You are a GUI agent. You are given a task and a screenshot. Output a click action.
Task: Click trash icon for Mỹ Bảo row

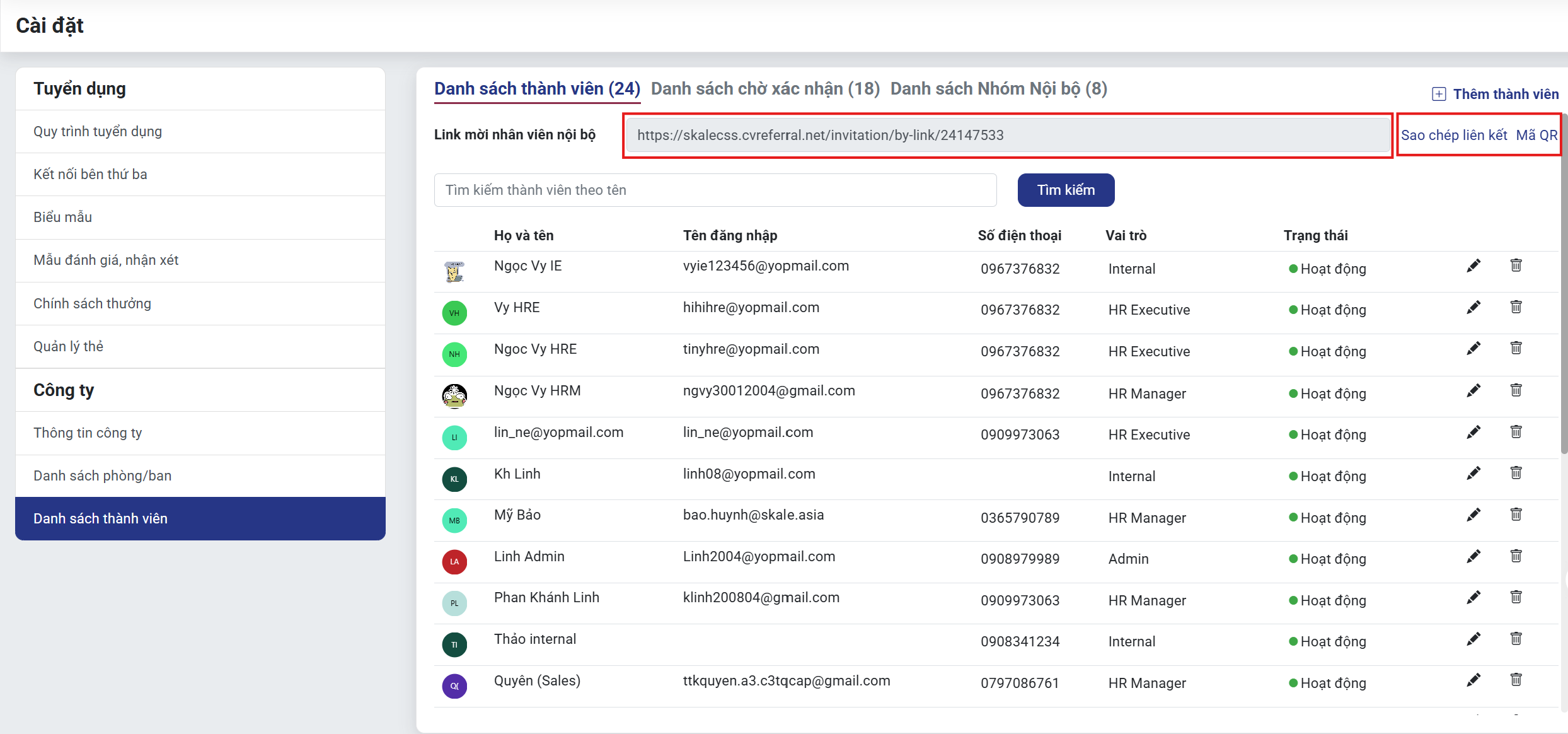point(1516,515)
